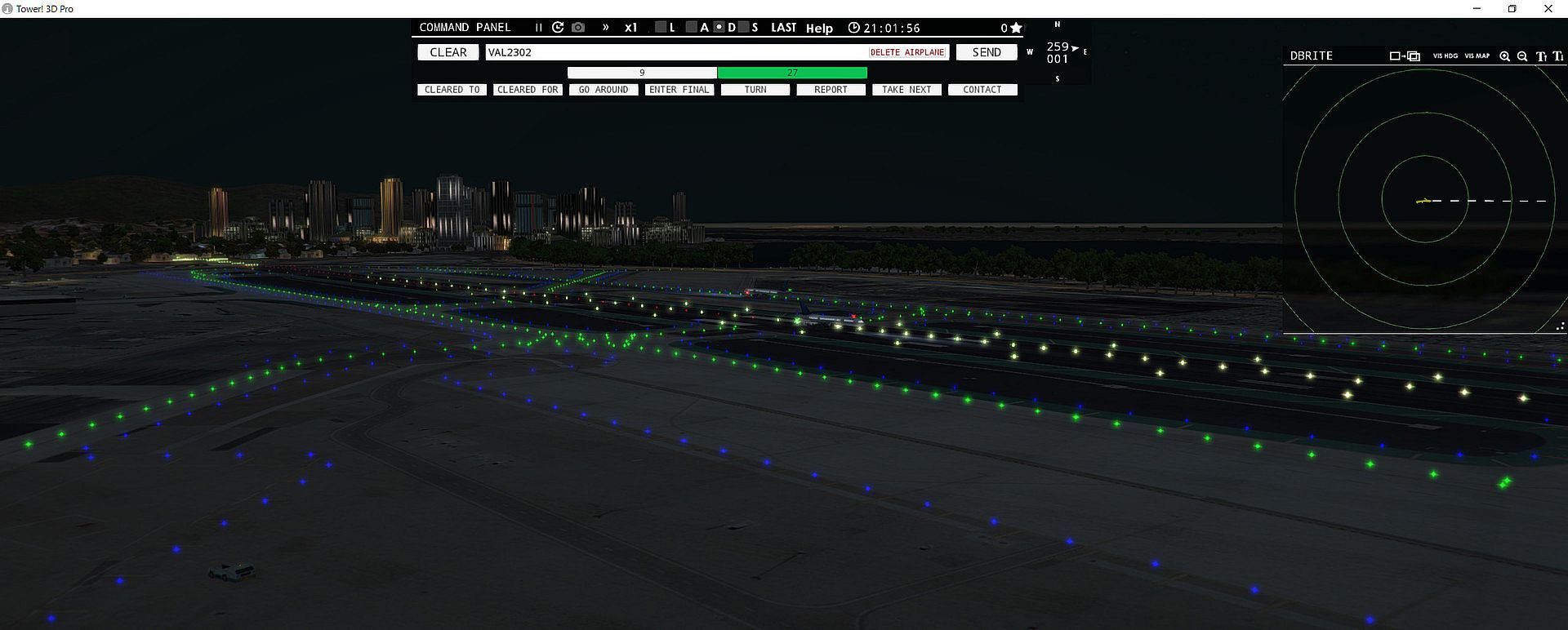Viewport: 1568px width, 630px height.
Task: Toggle the S checkbox
Action: (x=743, y=27)
